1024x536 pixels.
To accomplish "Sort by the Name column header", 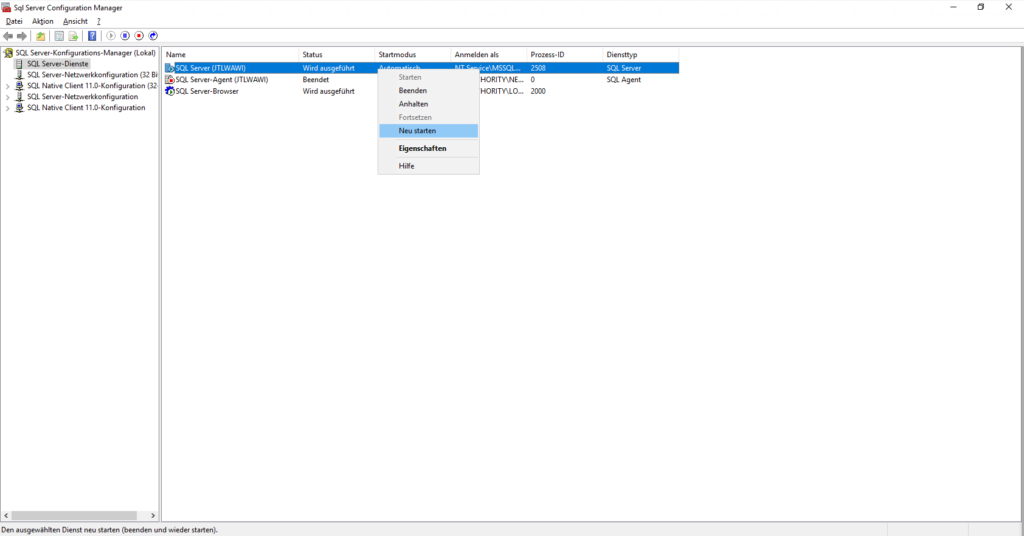I will click(x=231, y=55).
